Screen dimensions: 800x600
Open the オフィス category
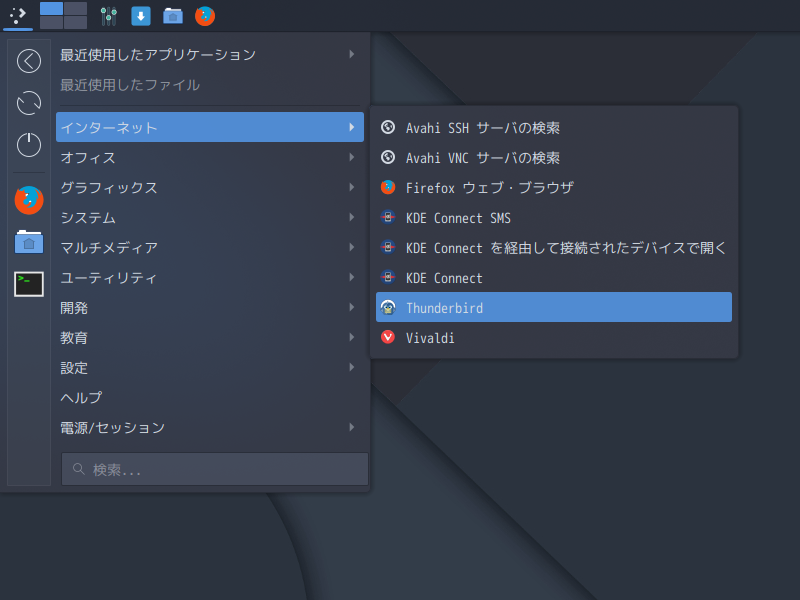click(210, 157)
